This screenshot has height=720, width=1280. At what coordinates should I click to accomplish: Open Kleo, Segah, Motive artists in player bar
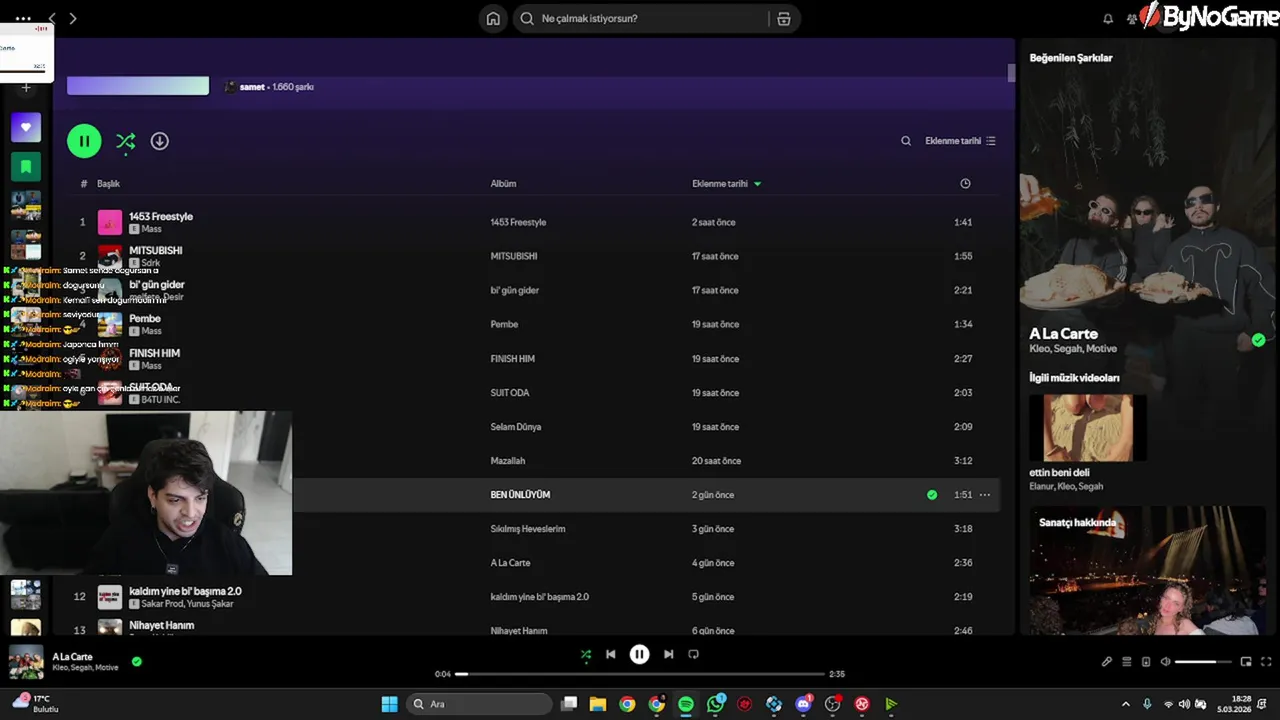click(86, 668)
